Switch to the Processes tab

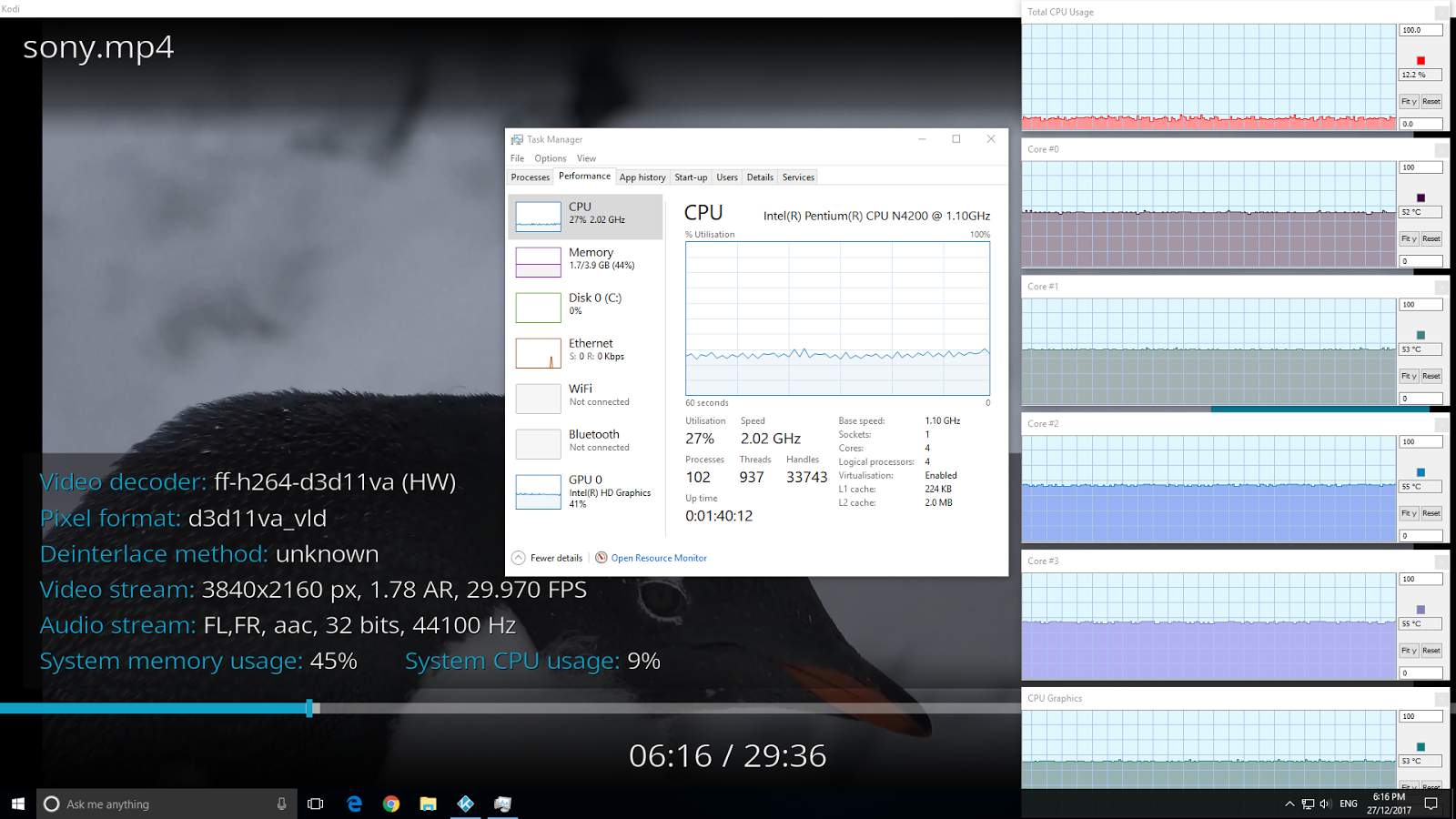(x=531, y=177)
